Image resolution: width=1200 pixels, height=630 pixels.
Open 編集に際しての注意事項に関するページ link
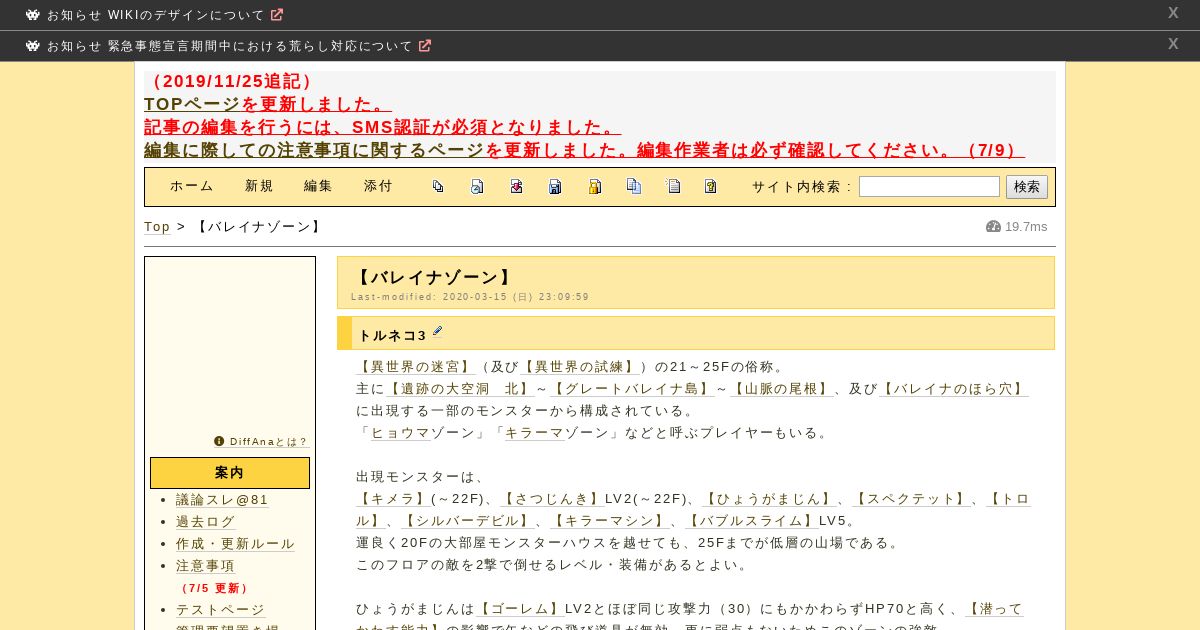point(314,150)
